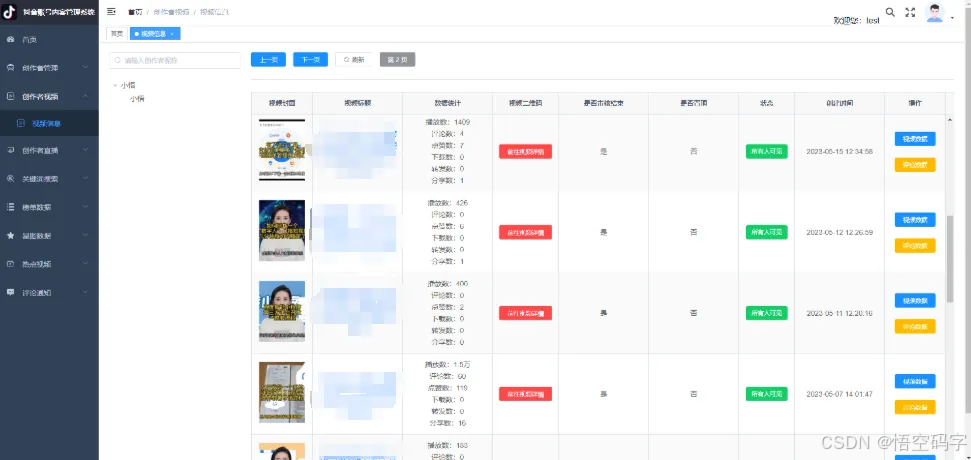Open the cover thumbnail of the 1.5万 plays video

click(282, 393)
